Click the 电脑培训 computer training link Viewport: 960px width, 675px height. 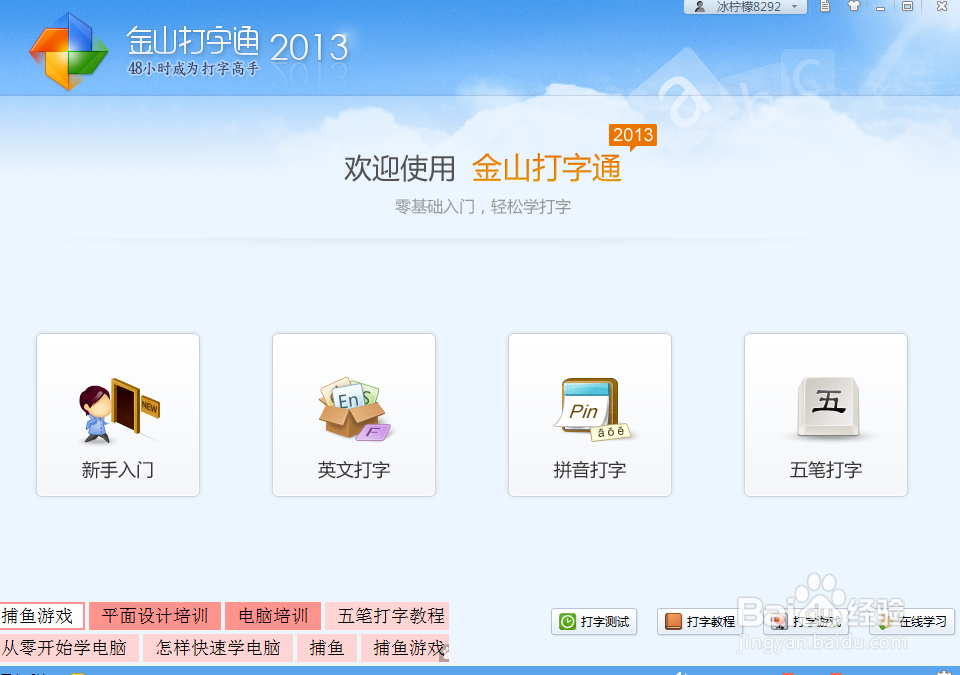(272, 616)
